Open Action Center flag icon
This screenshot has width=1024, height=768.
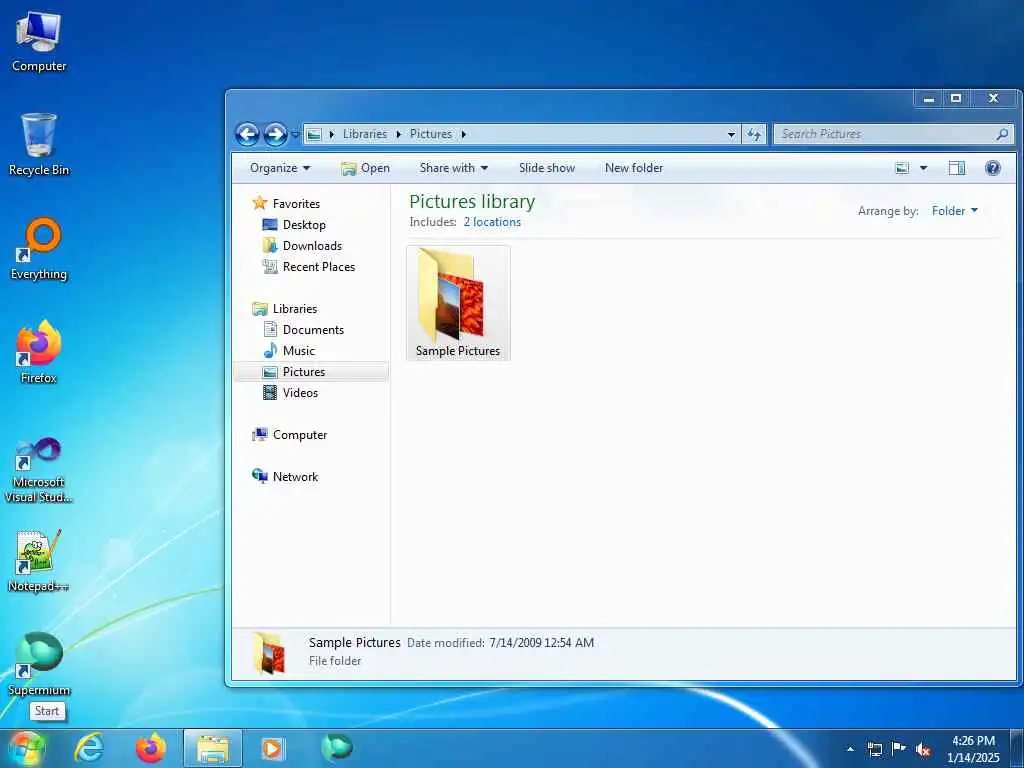click(x=899, y=748)
